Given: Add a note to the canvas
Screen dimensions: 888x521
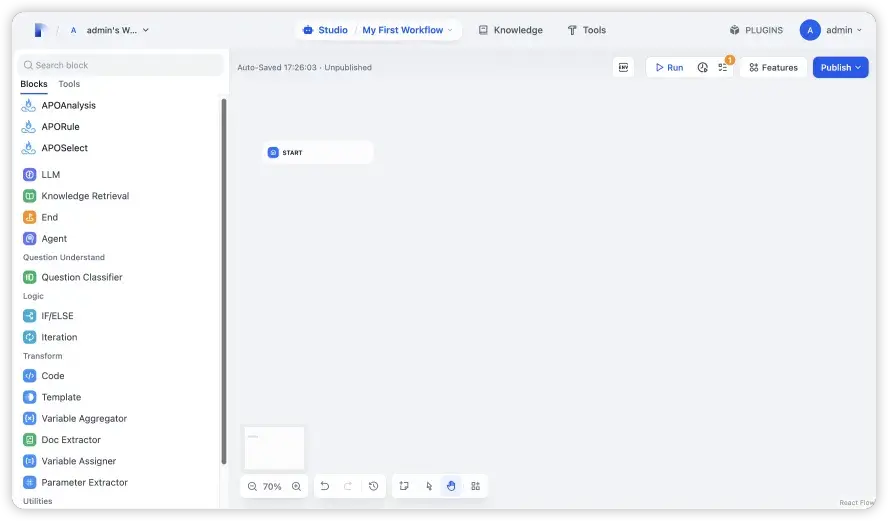Looking at the screenshot, I should coord(404,486).
